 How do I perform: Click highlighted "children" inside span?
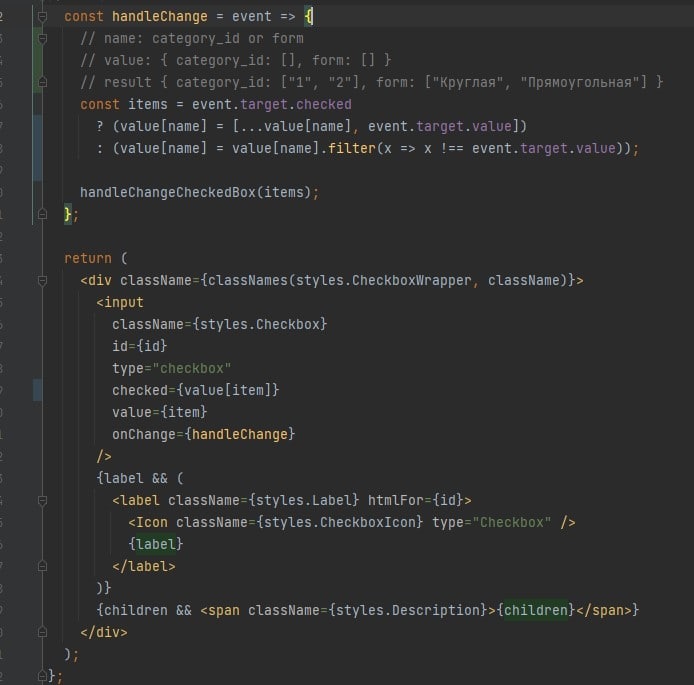pyautogui.click(x=536, y=611)
